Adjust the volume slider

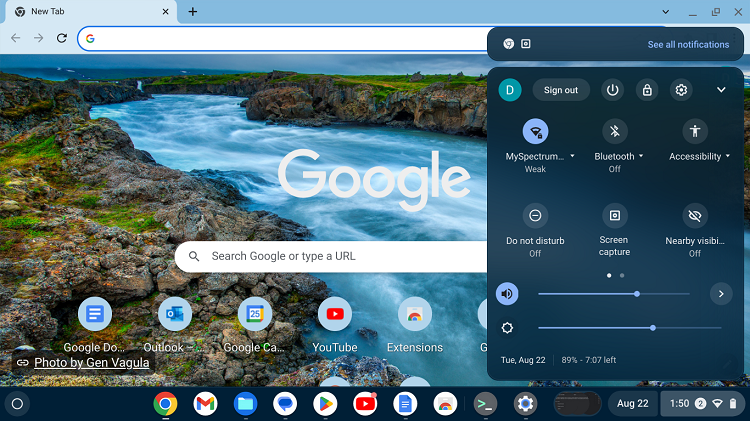point(637,294)
